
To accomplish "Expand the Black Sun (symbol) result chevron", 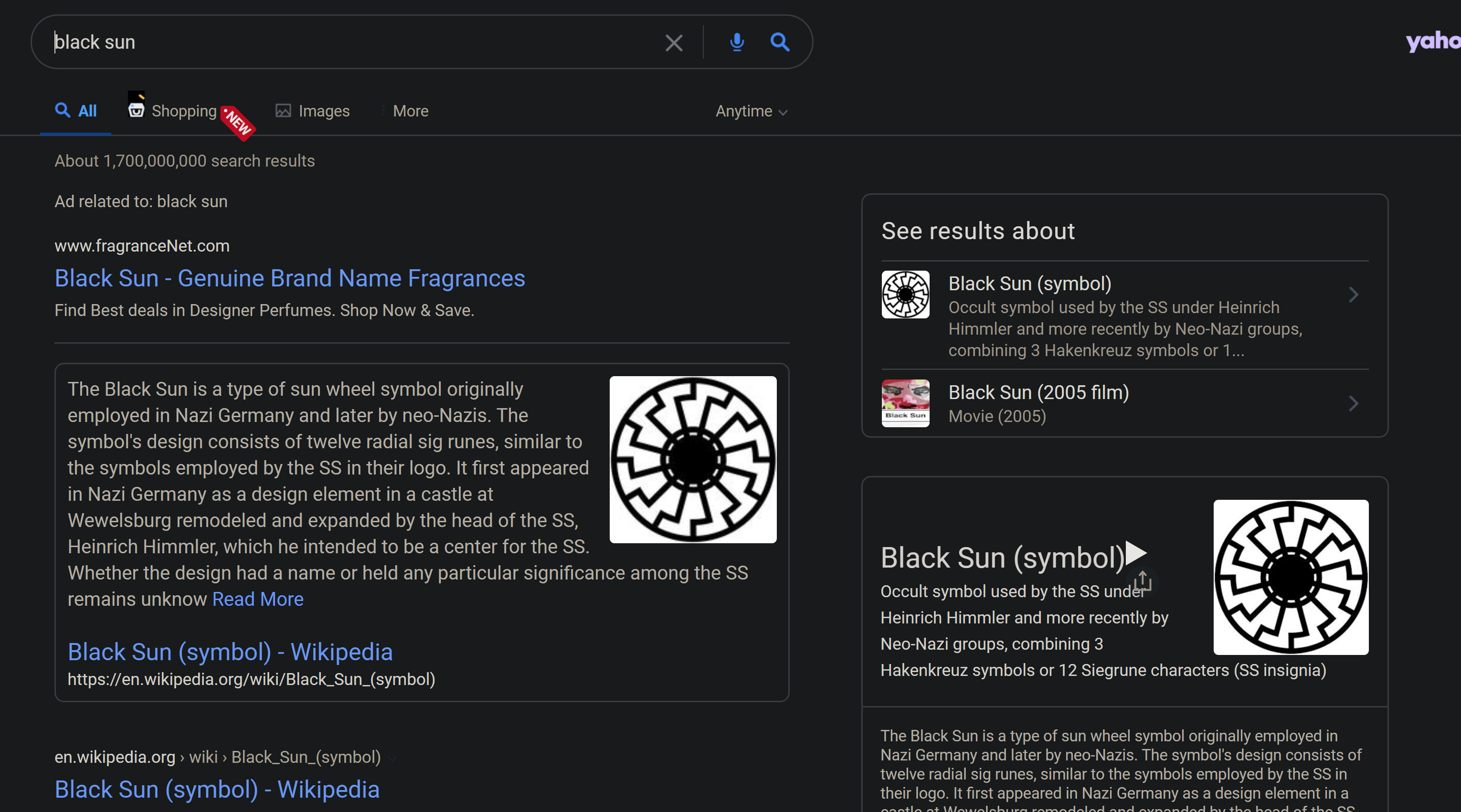I will pyautogui.click(x=1354, y=294).
